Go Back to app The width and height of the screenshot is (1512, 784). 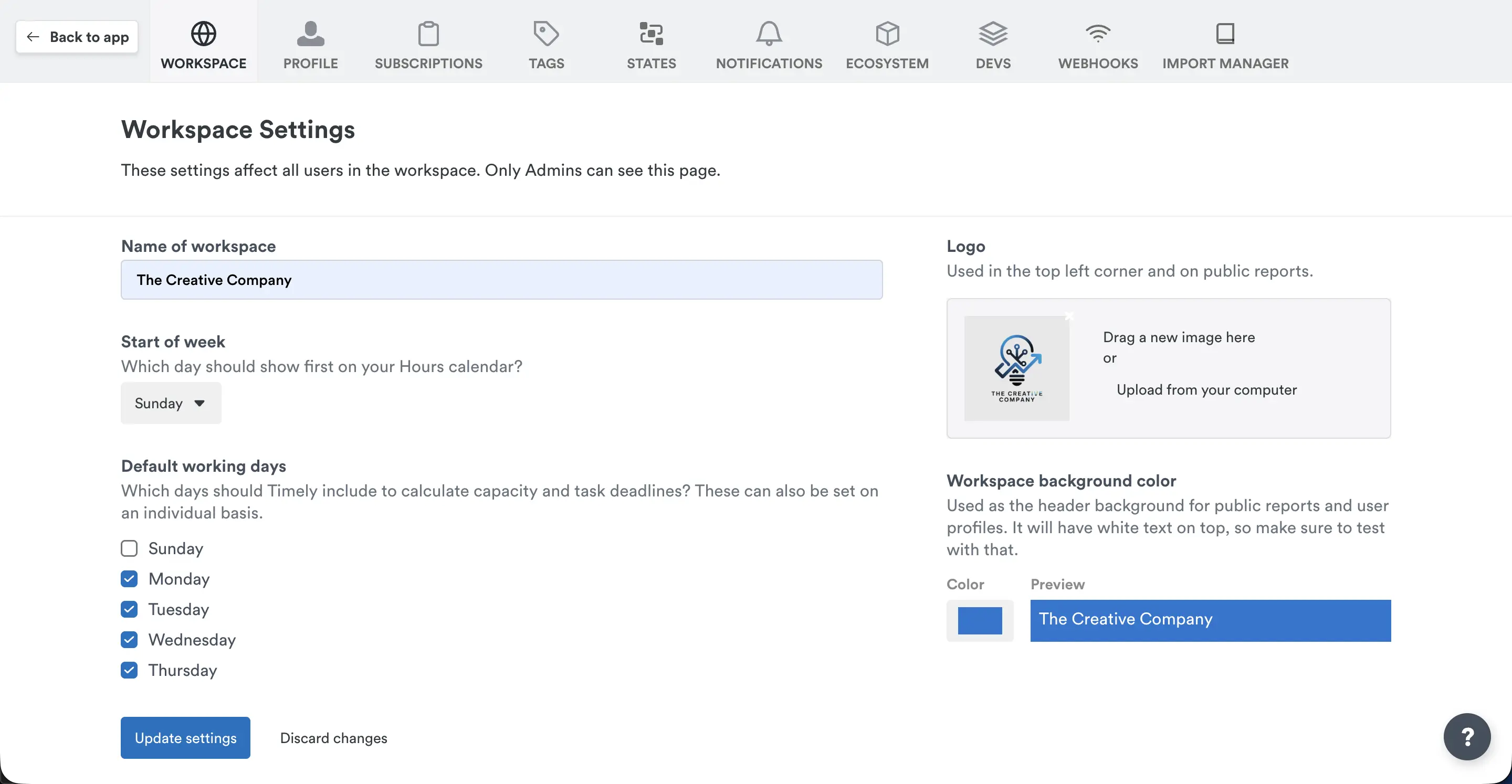pyautogui.click(x=77, y=37)
